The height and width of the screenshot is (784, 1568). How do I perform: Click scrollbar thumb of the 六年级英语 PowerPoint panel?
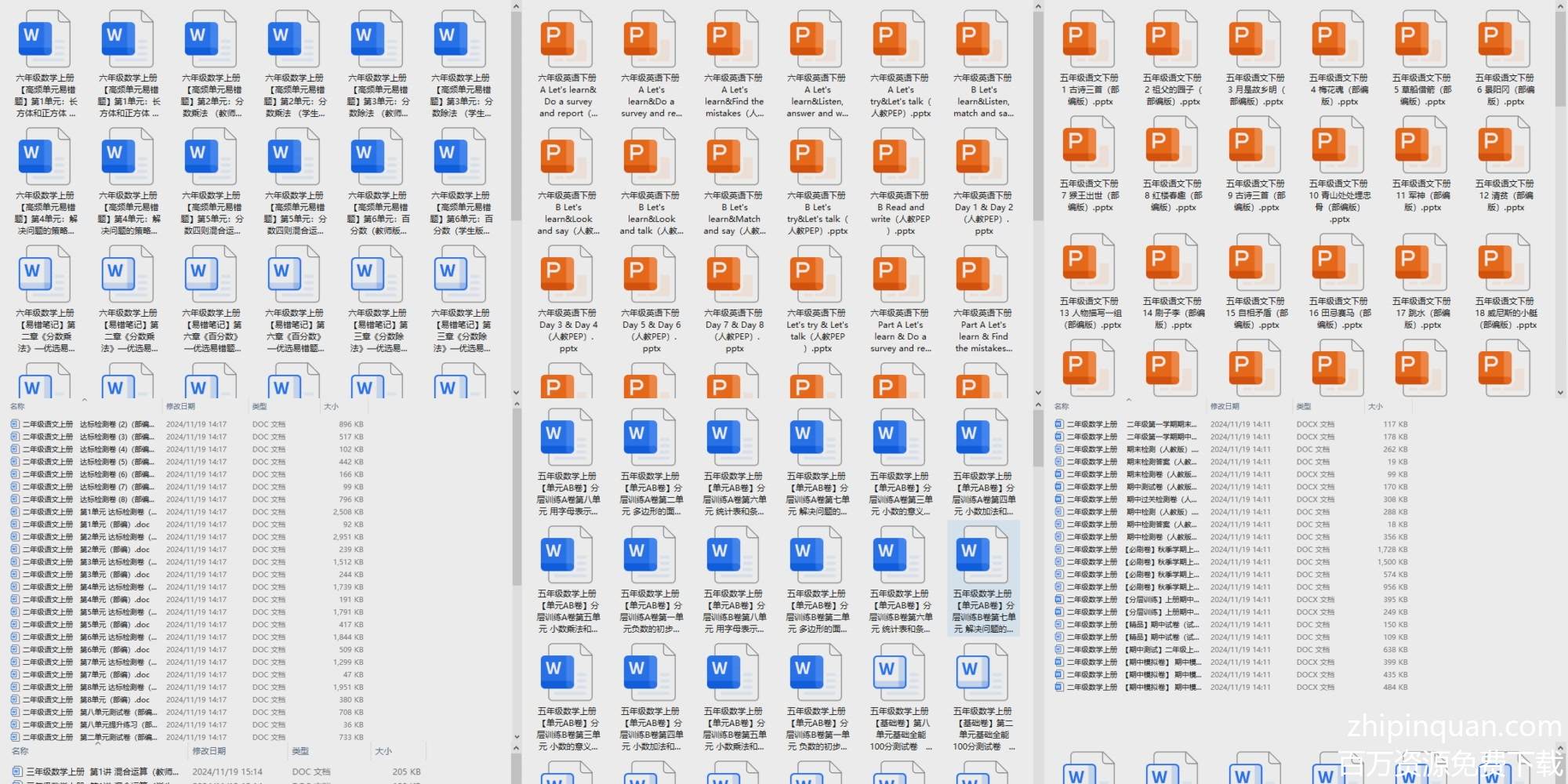pyautogui.click(x=1038, y=118)
